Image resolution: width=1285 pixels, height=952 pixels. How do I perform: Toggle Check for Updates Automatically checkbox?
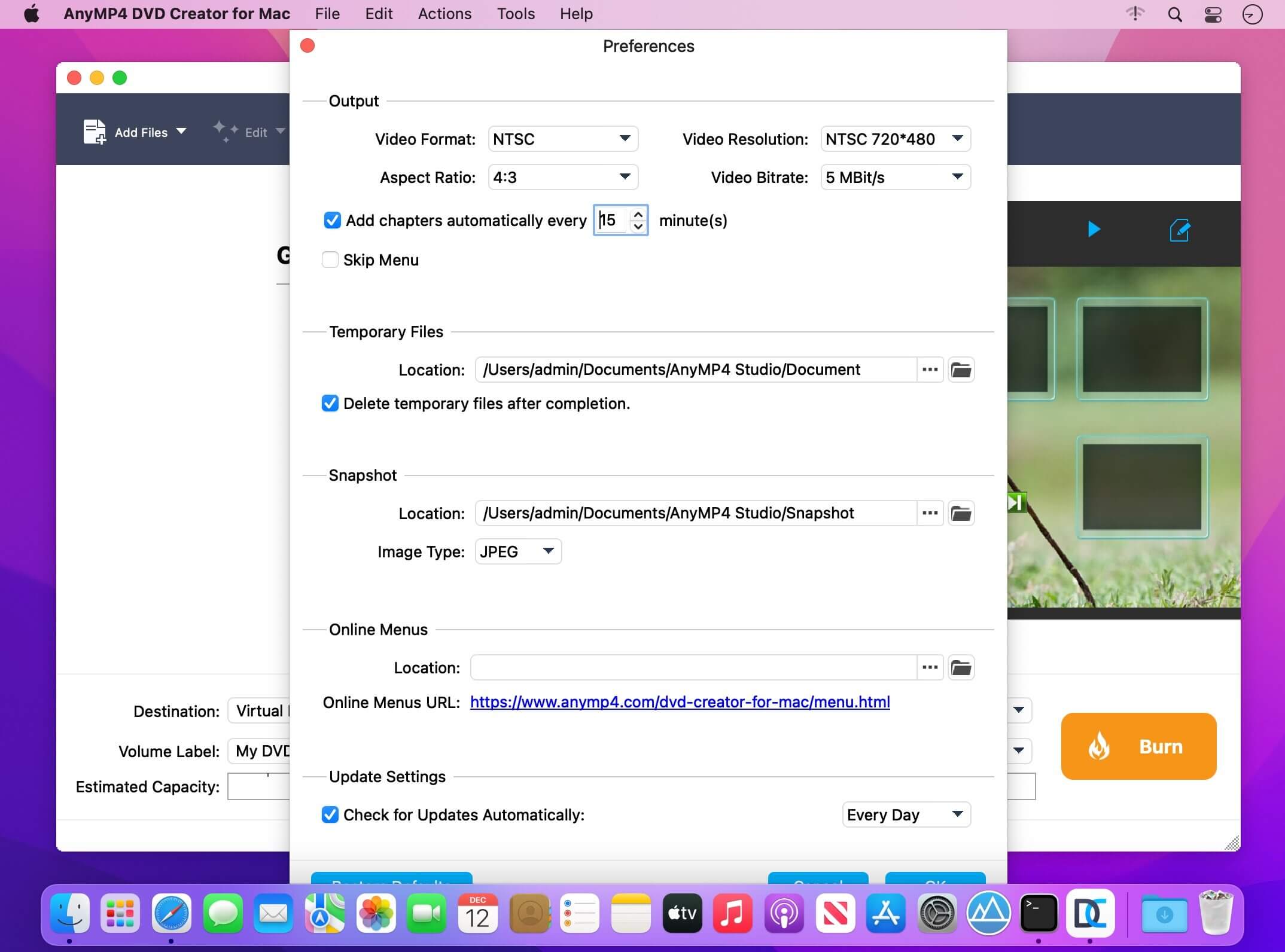[x=330, y=814]
